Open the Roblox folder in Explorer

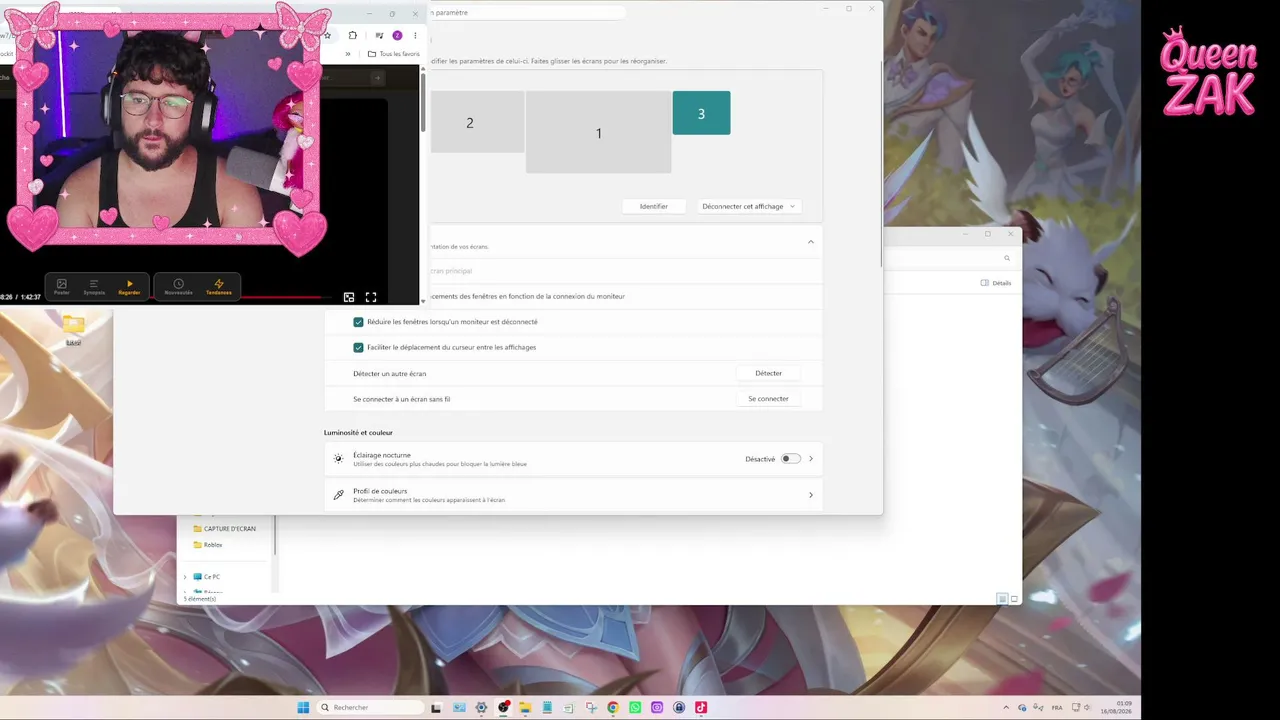tap(207, 545)
